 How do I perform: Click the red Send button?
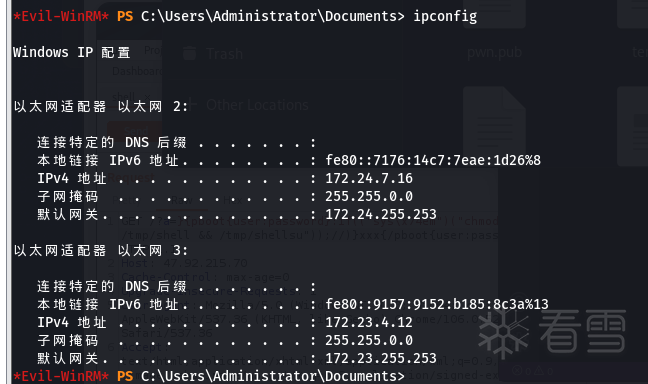[135, 130]
